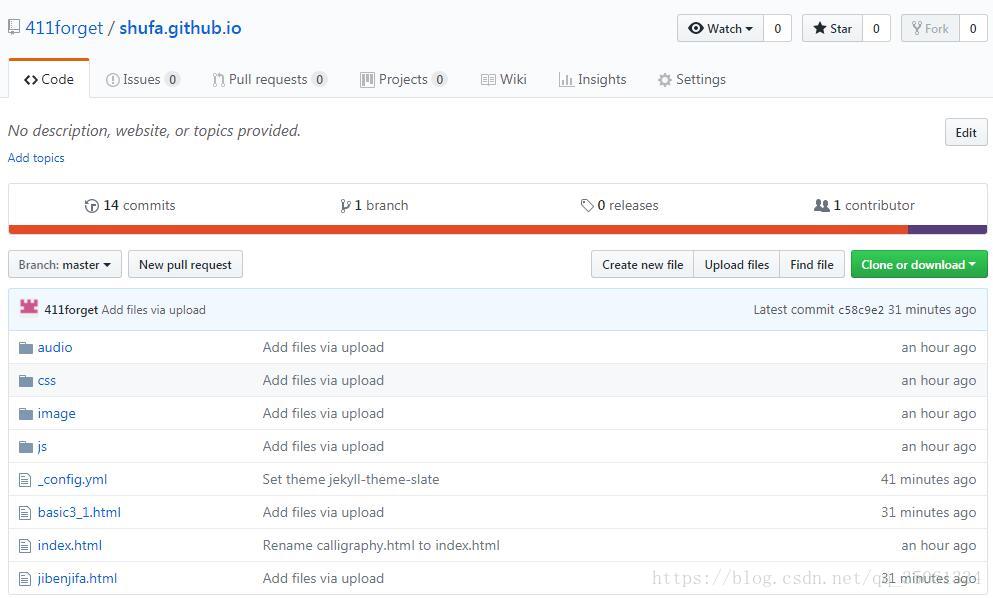Click the exclamation icon on Issues tab

[x=113, y=80]
